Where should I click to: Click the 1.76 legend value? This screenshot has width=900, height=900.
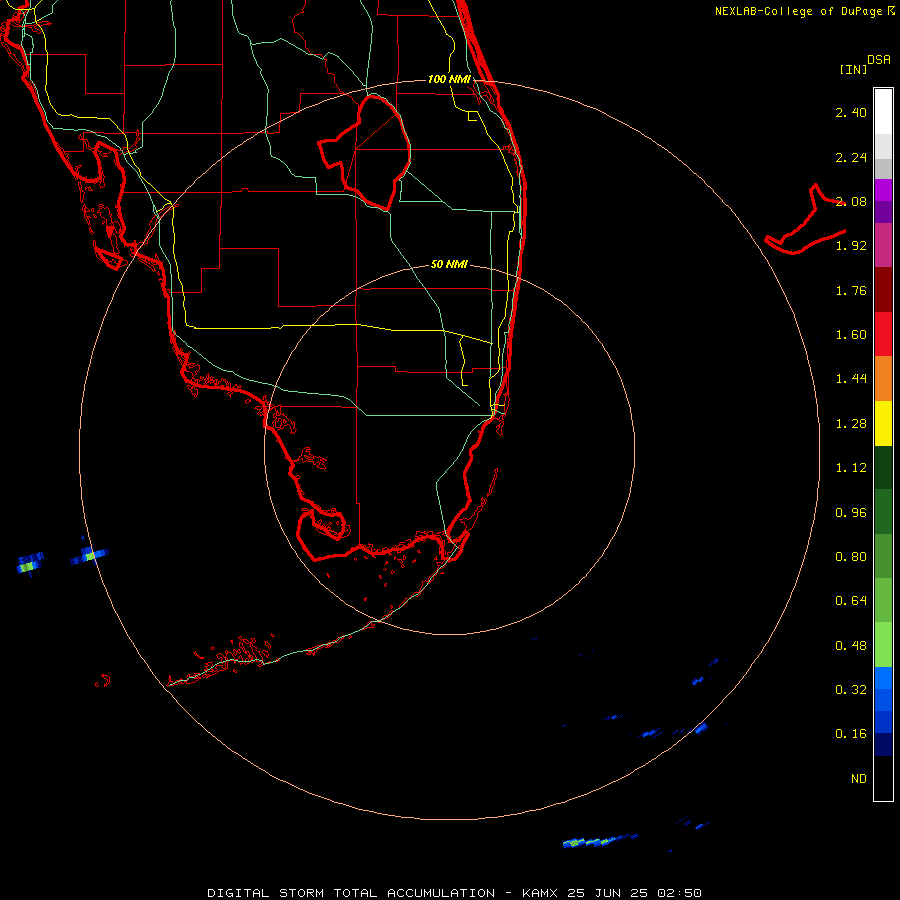851,290
